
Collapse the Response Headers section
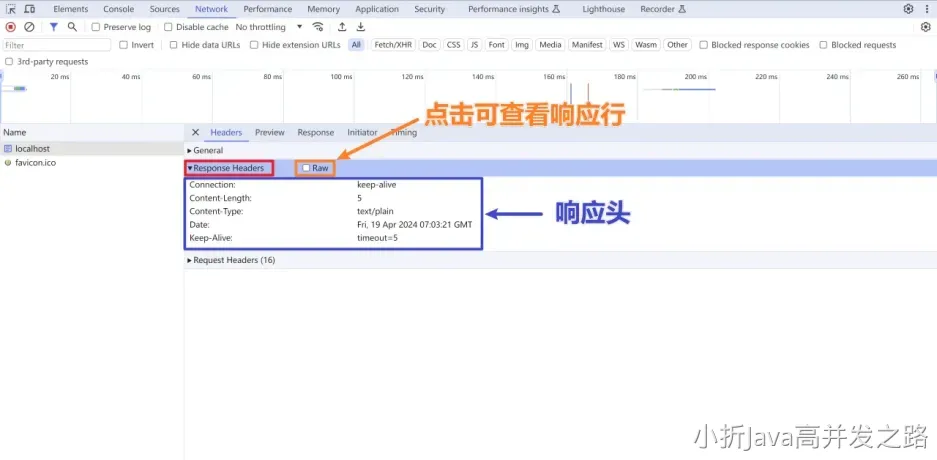coord(228,168)
